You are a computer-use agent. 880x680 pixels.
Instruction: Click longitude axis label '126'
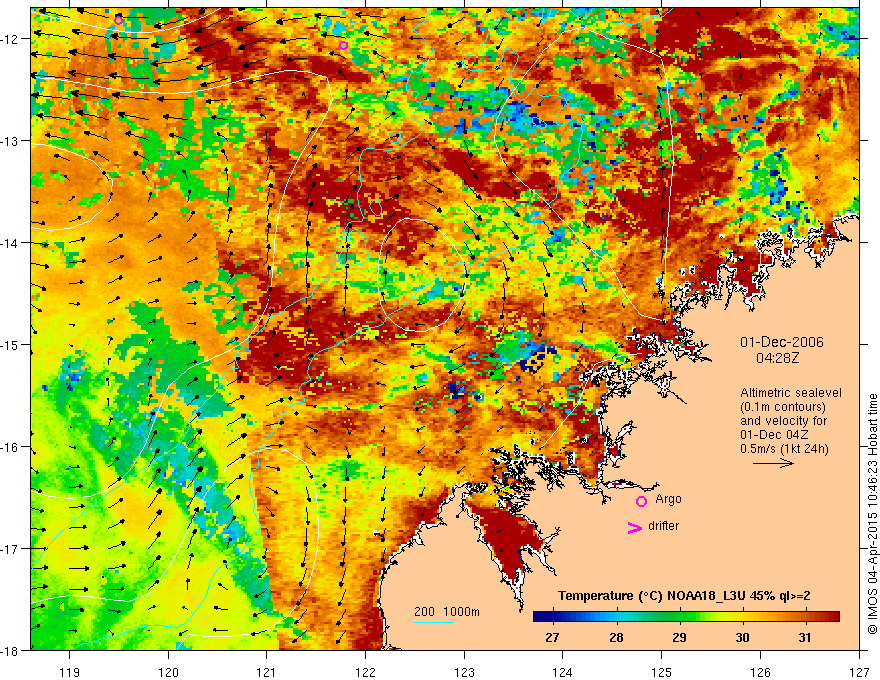coord(760,672)
